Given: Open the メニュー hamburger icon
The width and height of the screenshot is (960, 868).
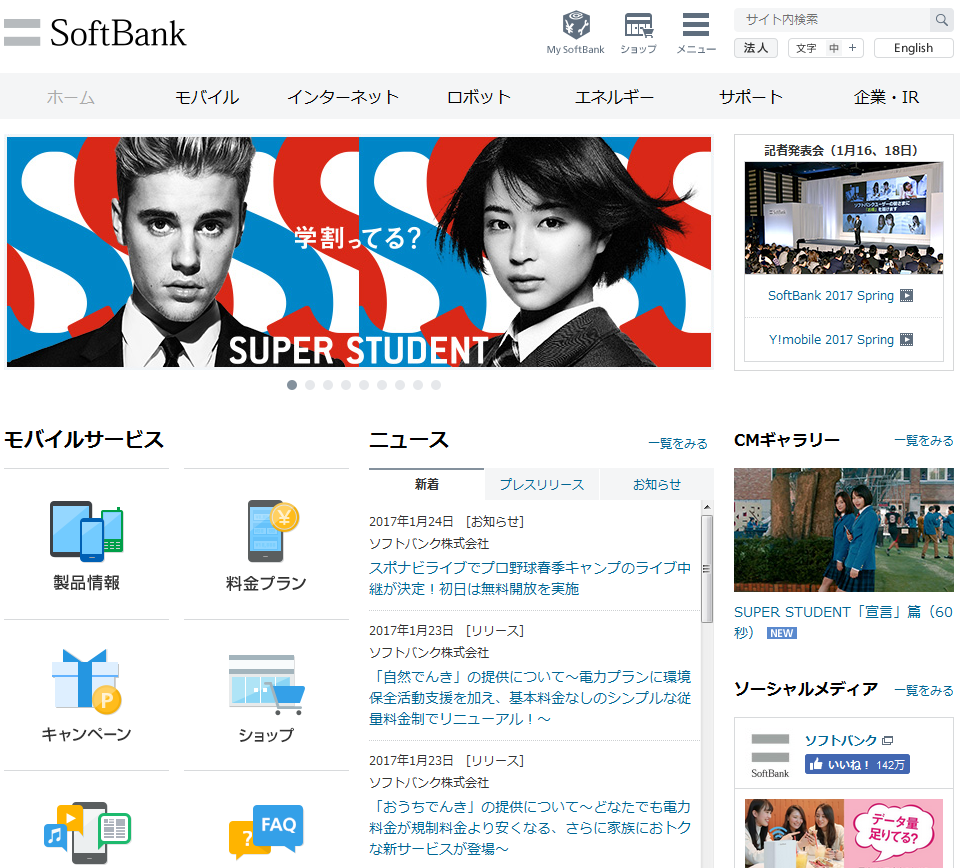Looking at the screenshot, I should coord(696,25).
